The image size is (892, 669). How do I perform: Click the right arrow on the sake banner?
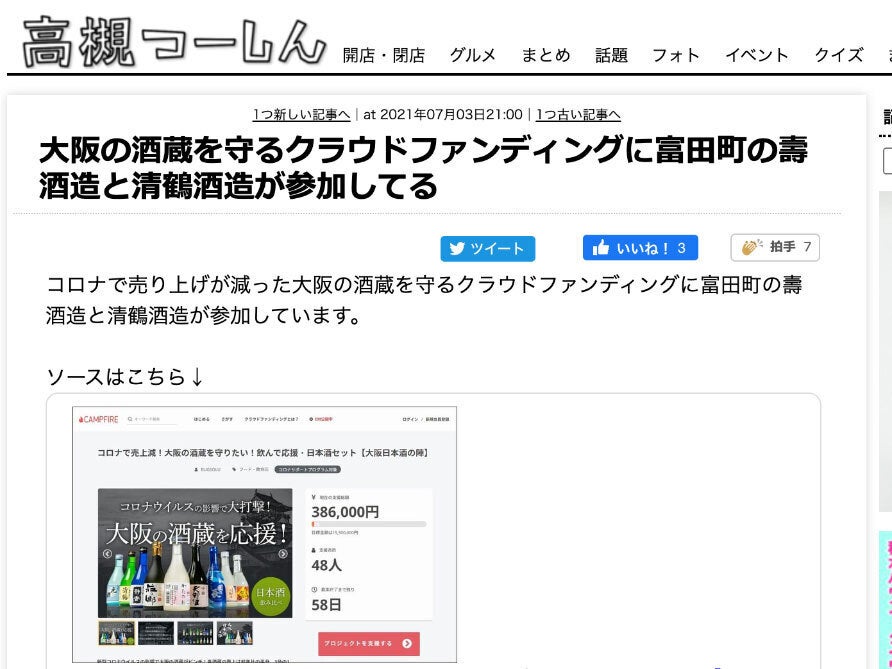[x=282, y=553]
